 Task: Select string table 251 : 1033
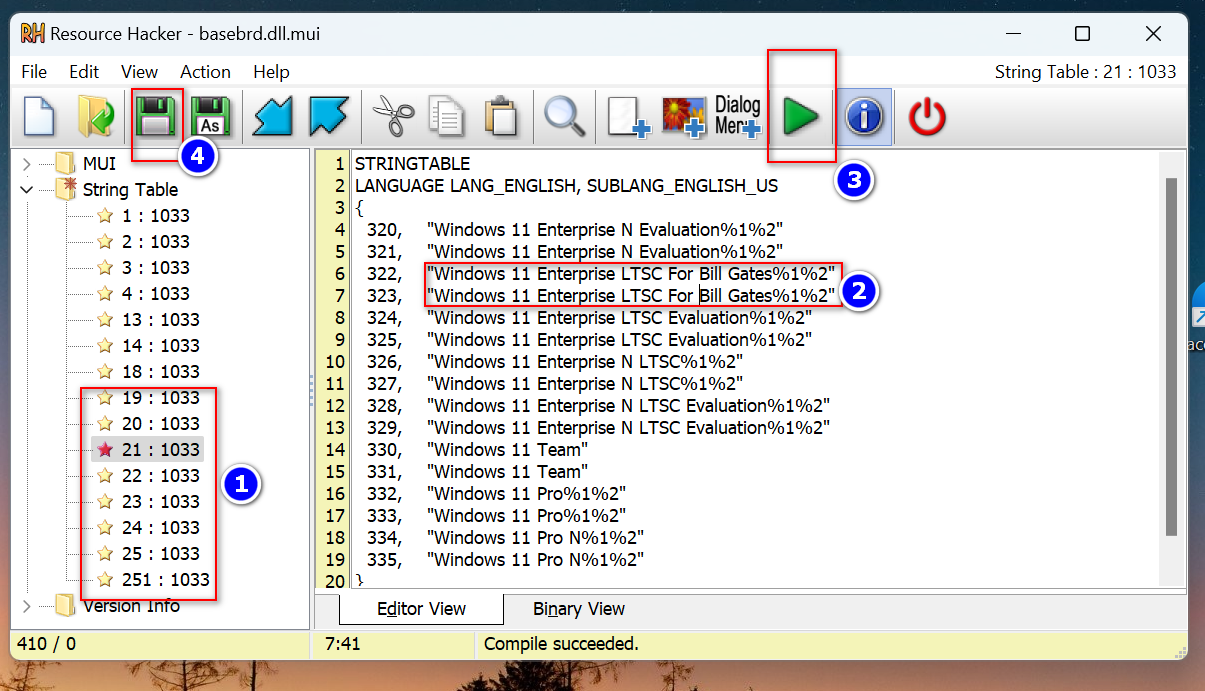pyautogui.click(x=165, y=580)
